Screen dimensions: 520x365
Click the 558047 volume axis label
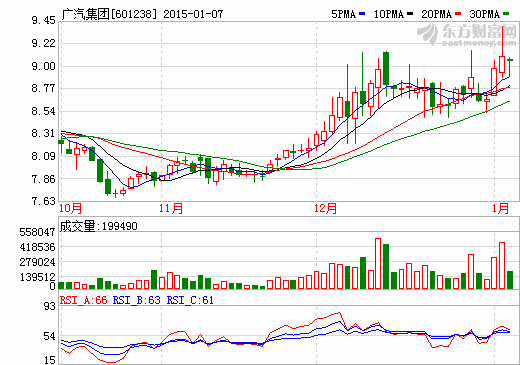[37, 232]
